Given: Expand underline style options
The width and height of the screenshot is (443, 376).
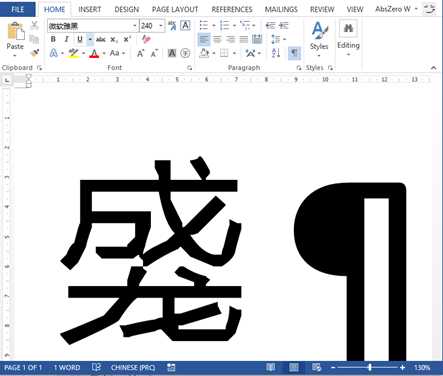Looking at the screenshot, I should [90, 40].
